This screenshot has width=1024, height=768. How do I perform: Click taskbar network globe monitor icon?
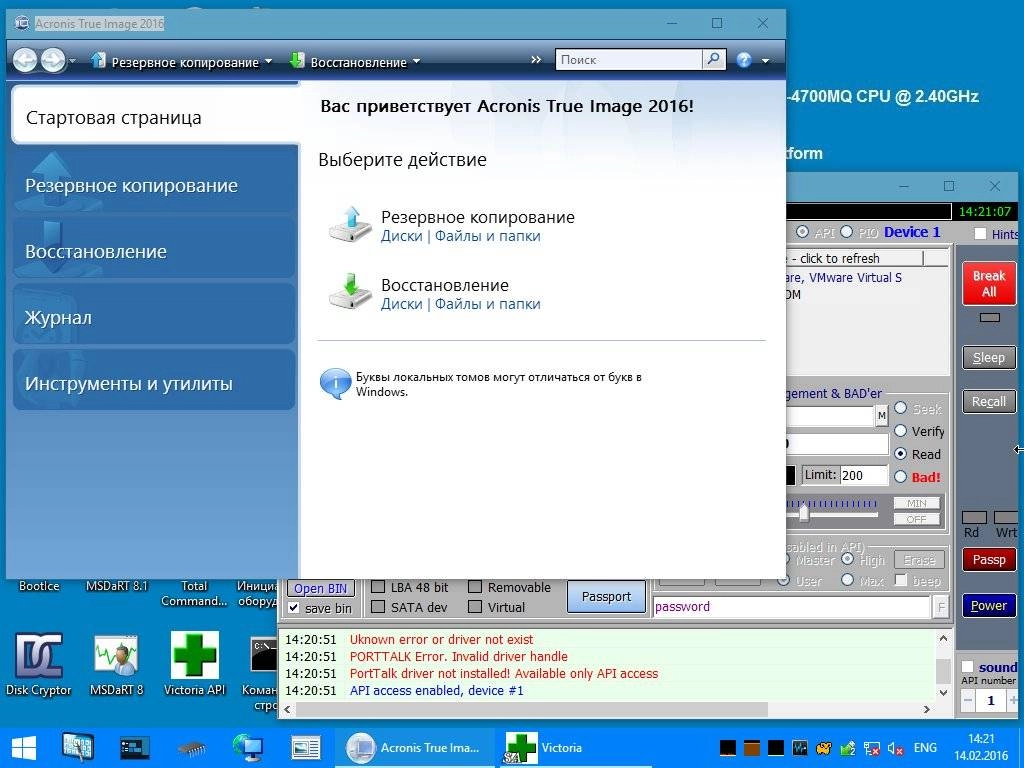[248, 748]
